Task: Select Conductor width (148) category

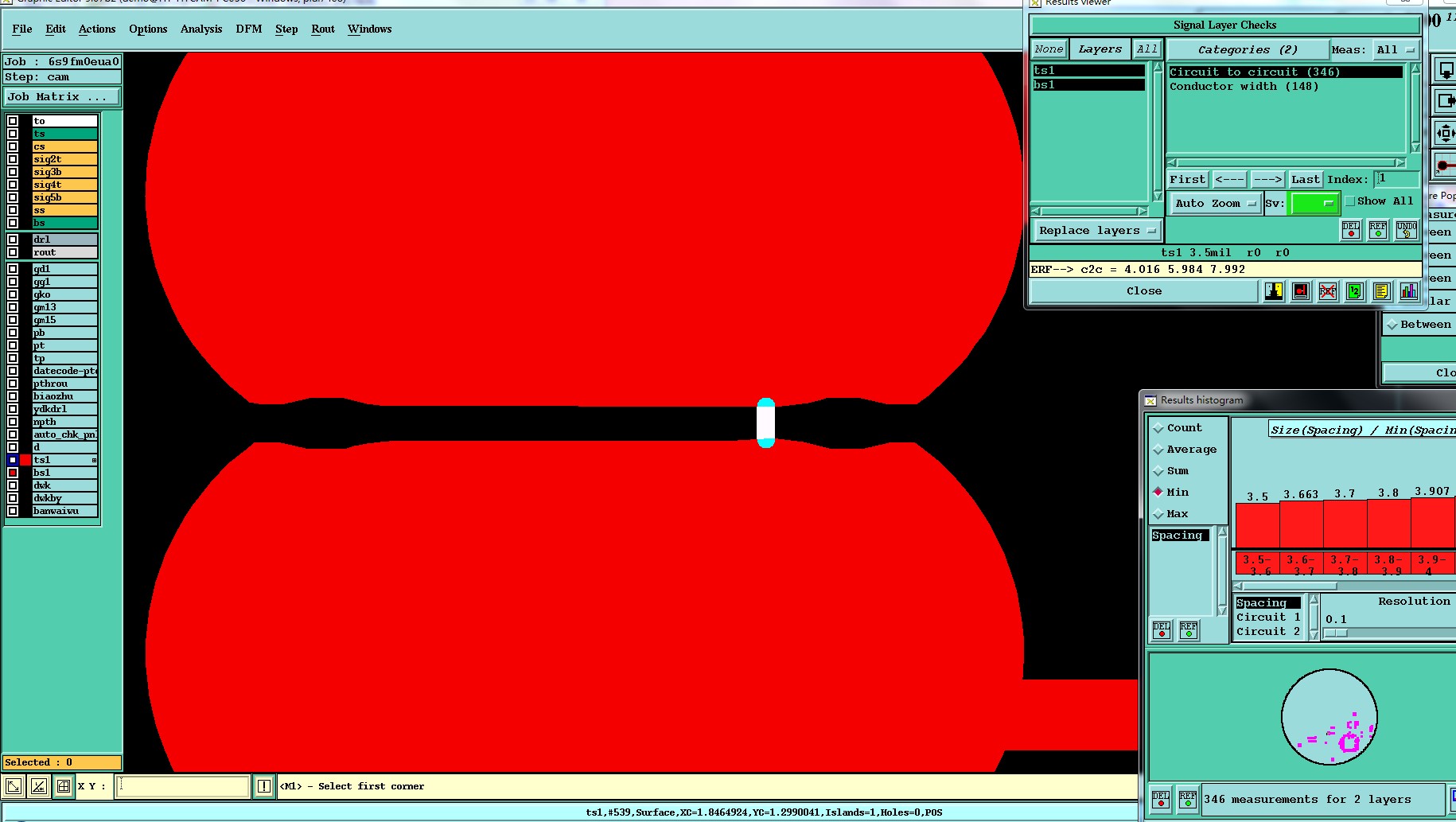Action: 1285,86
